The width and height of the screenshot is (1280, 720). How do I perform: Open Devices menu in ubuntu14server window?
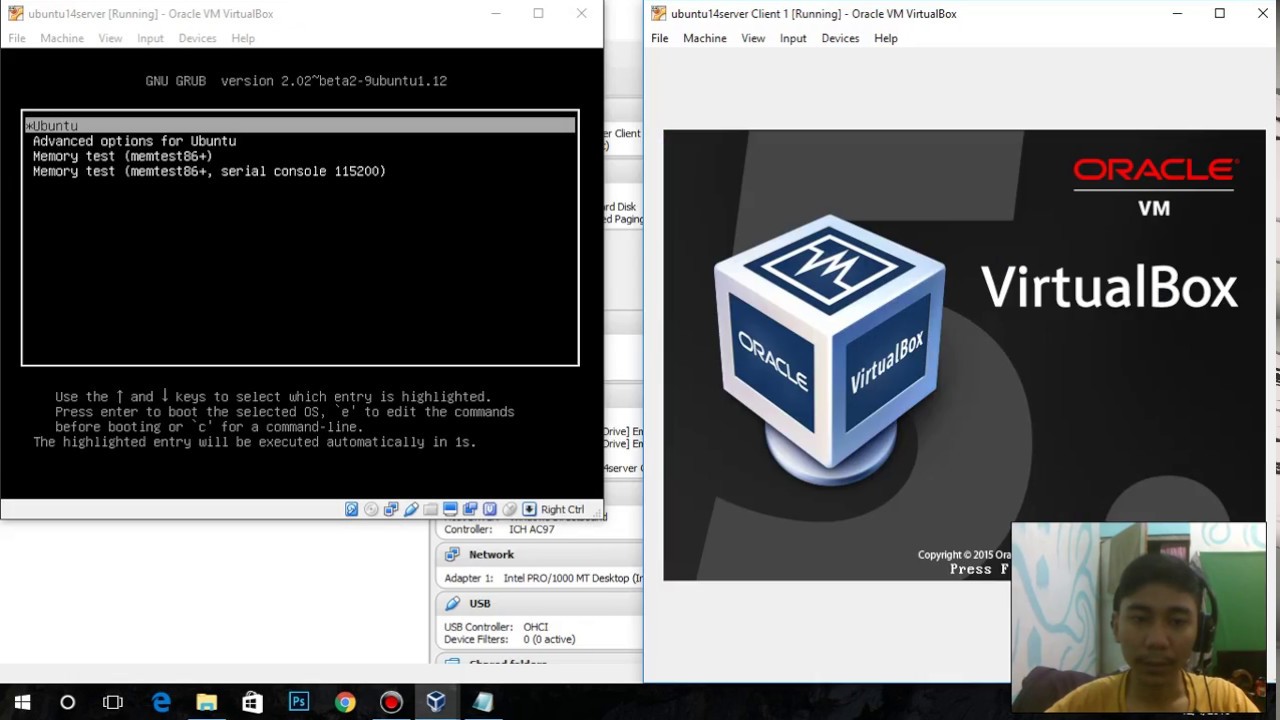coord(197,38)
